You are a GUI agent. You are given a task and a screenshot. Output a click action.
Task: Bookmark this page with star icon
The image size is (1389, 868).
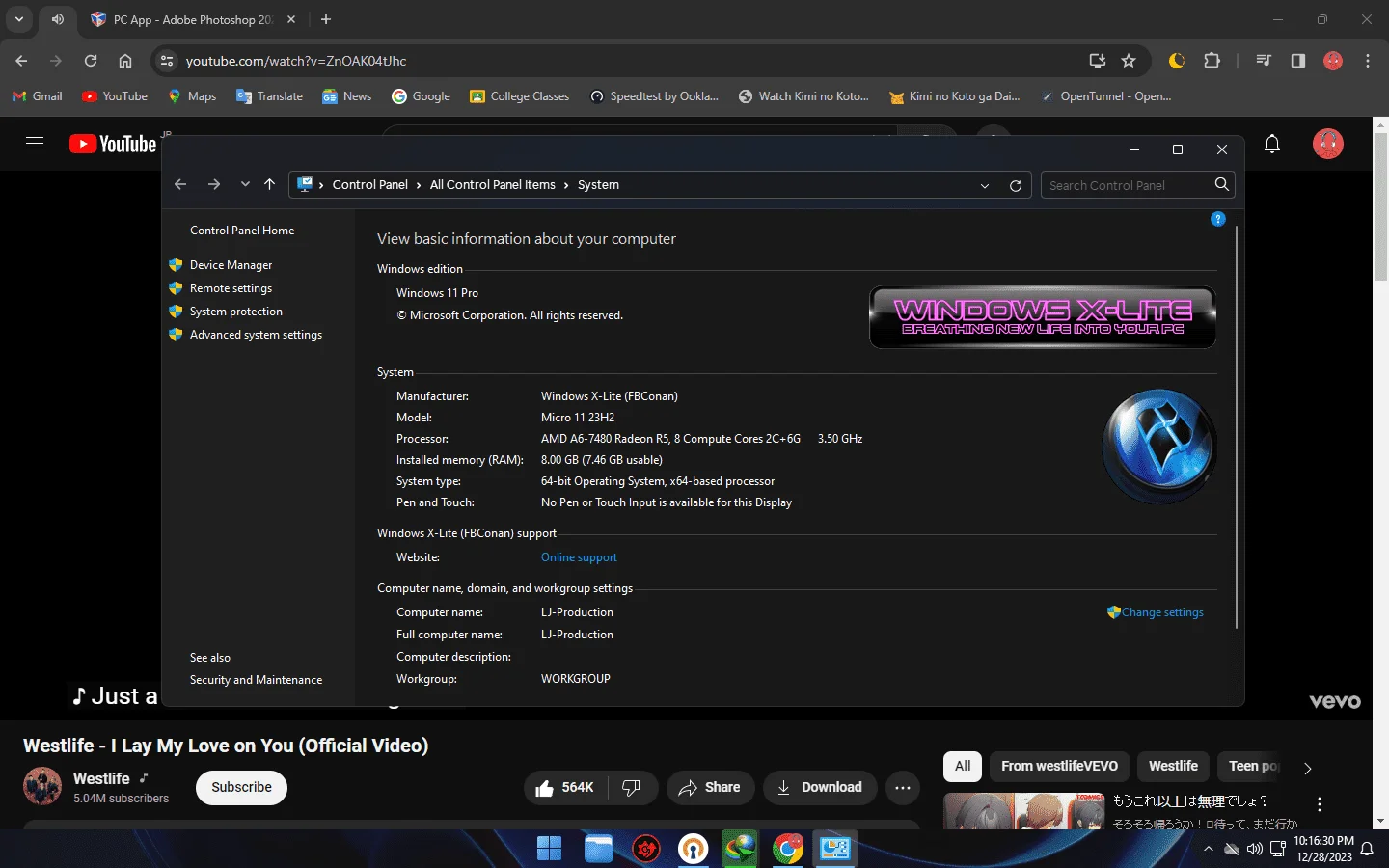tap(1129, 61)
